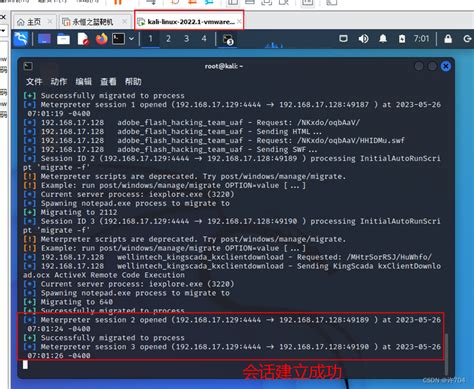Click '07:01:24 -0400' timestamp text

point(59,329)
